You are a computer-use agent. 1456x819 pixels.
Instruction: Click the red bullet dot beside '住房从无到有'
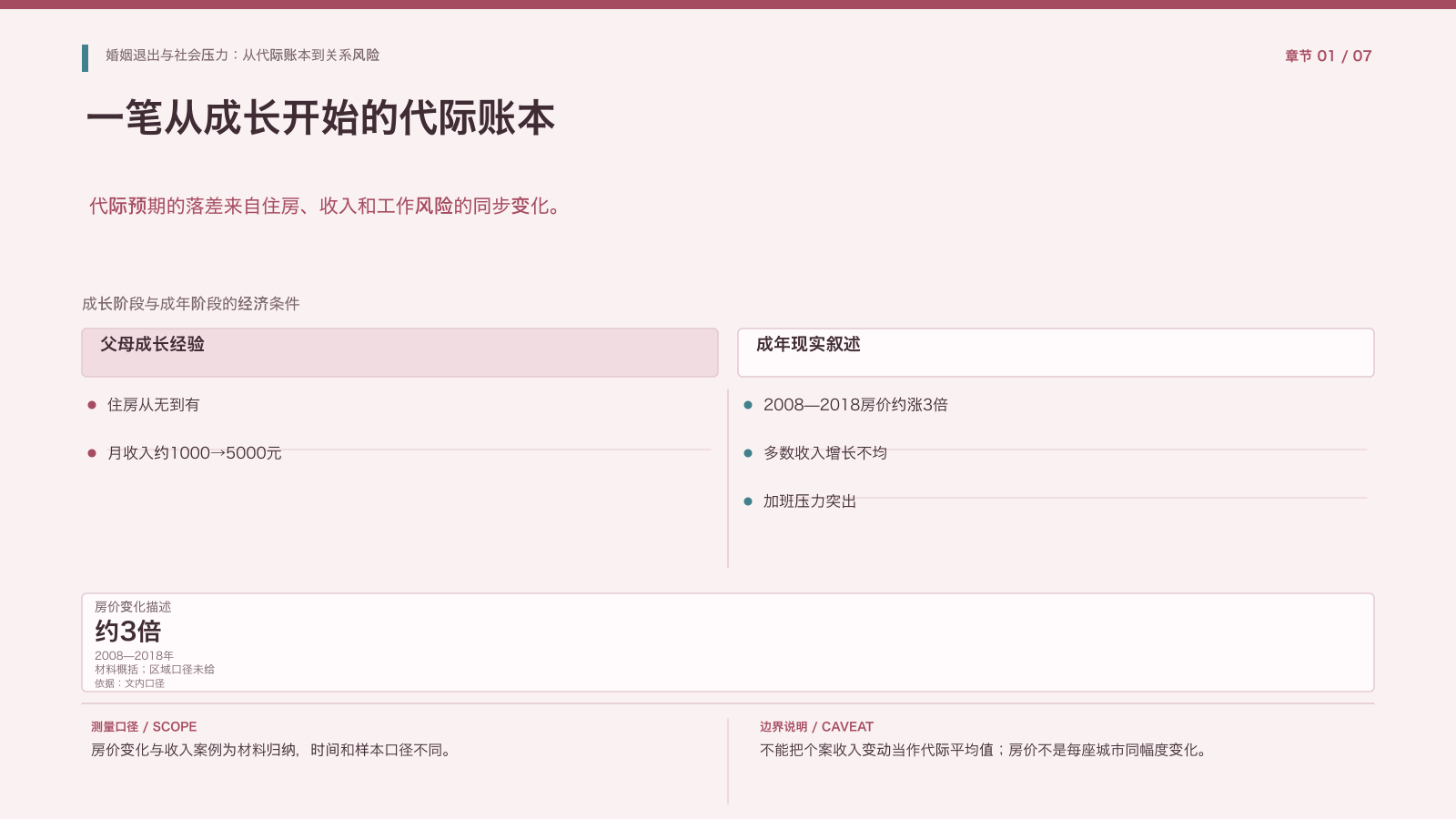pos(92,405)
